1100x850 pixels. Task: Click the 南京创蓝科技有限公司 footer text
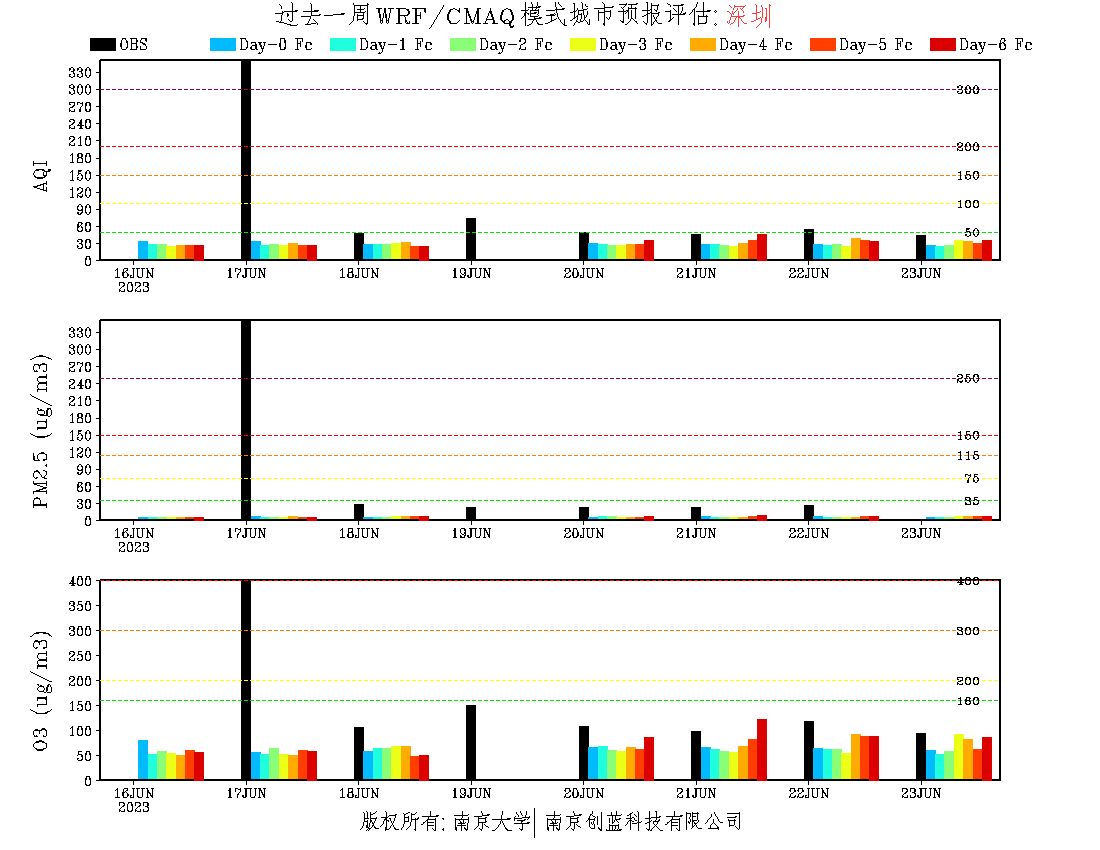[643, 822]
